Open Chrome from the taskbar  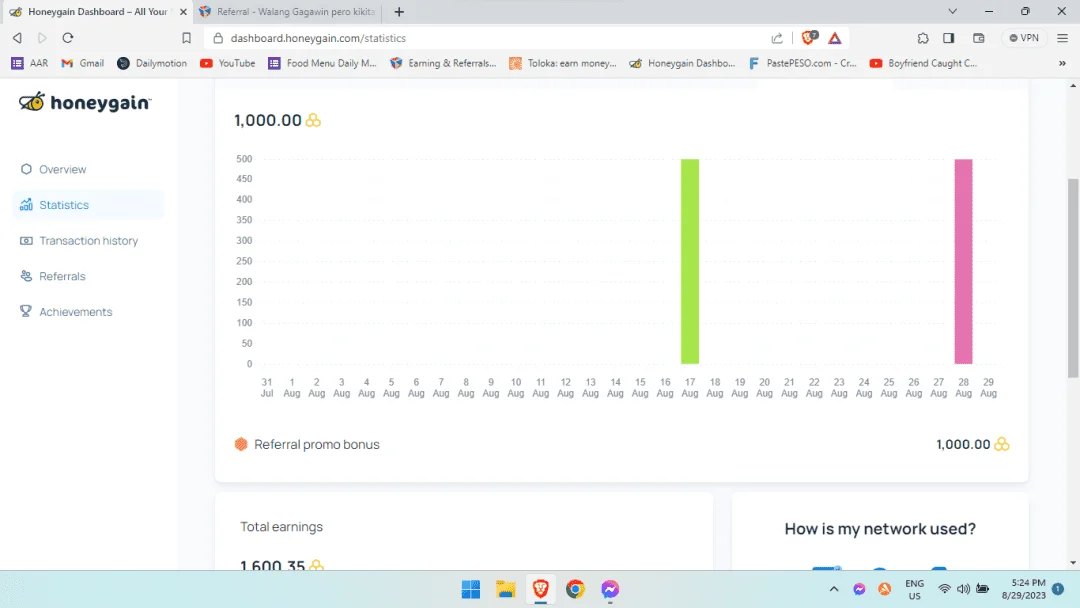575,589
